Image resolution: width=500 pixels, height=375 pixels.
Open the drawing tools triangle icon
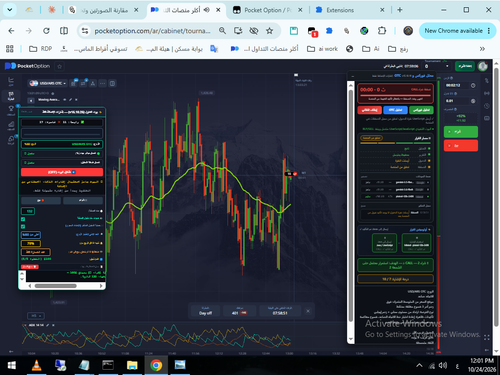pos(93,83)
